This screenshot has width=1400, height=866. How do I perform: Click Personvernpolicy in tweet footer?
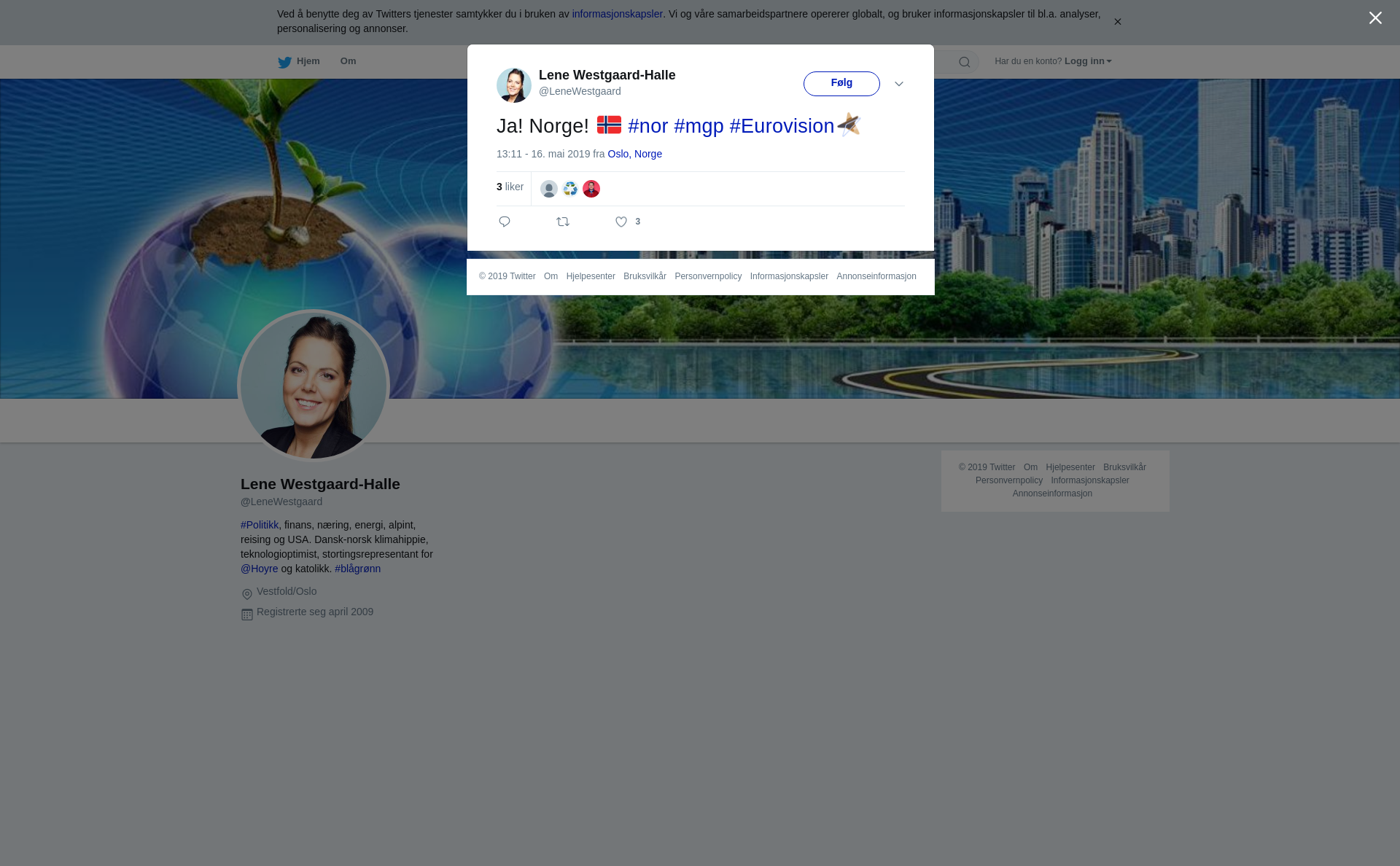pyautogui.click(x=708, y=276)
